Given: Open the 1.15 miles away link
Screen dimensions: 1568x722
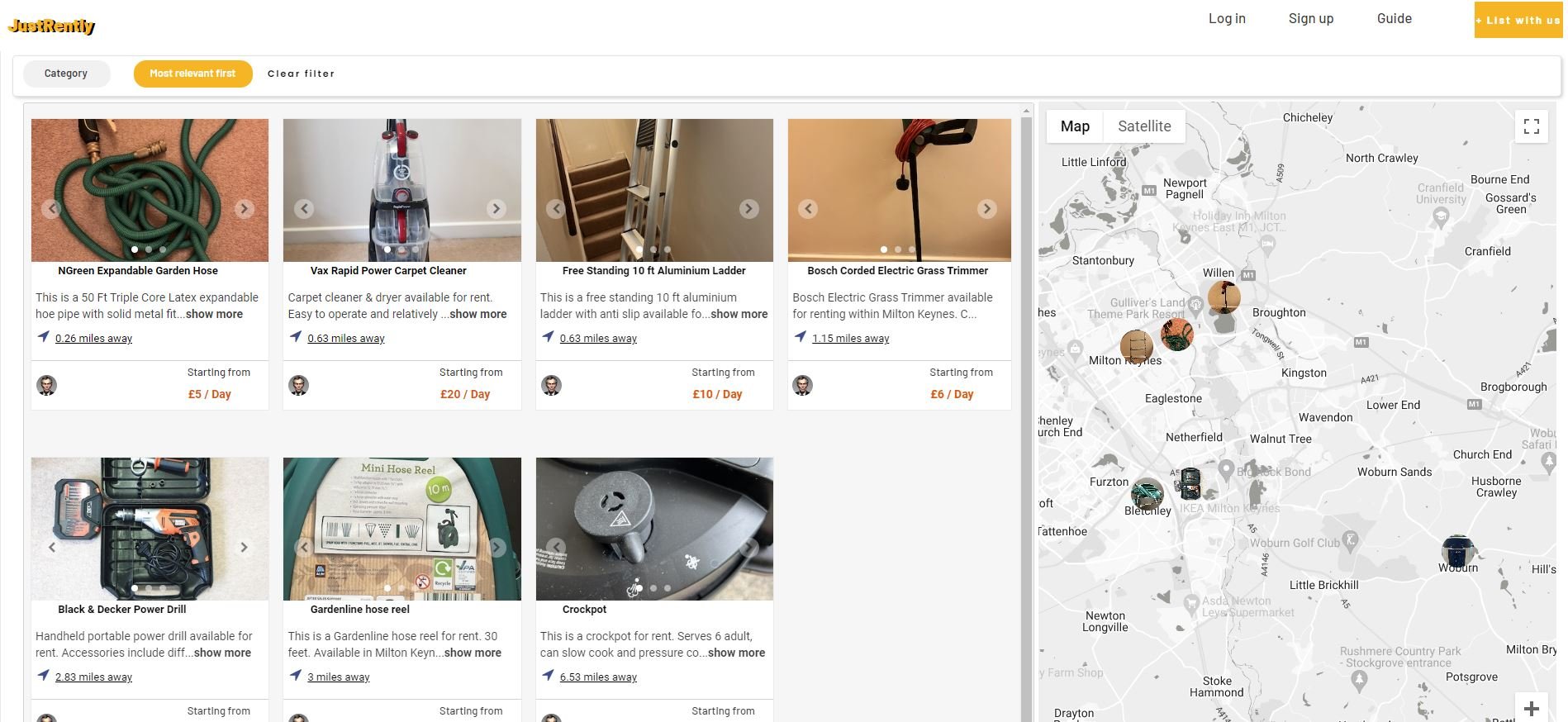Looking at the screenshot, I should click(851, 338).
